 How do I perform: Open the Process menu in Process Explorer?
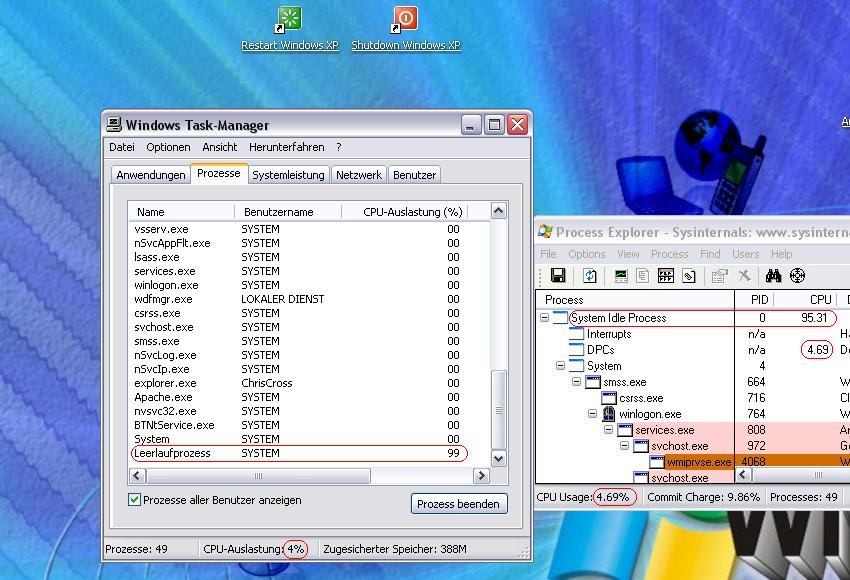[x=669, y=254]
